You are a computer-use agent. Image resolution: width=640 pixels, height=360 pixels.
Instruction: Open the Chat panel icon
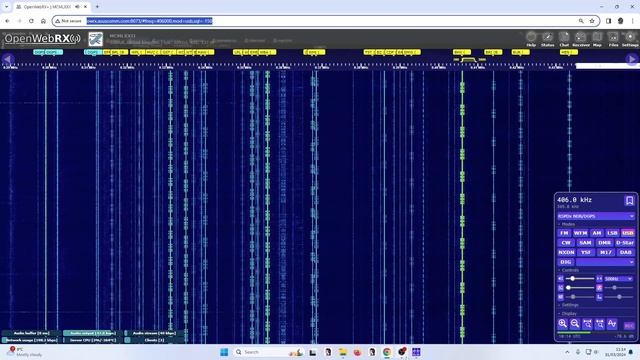(564, 38)
